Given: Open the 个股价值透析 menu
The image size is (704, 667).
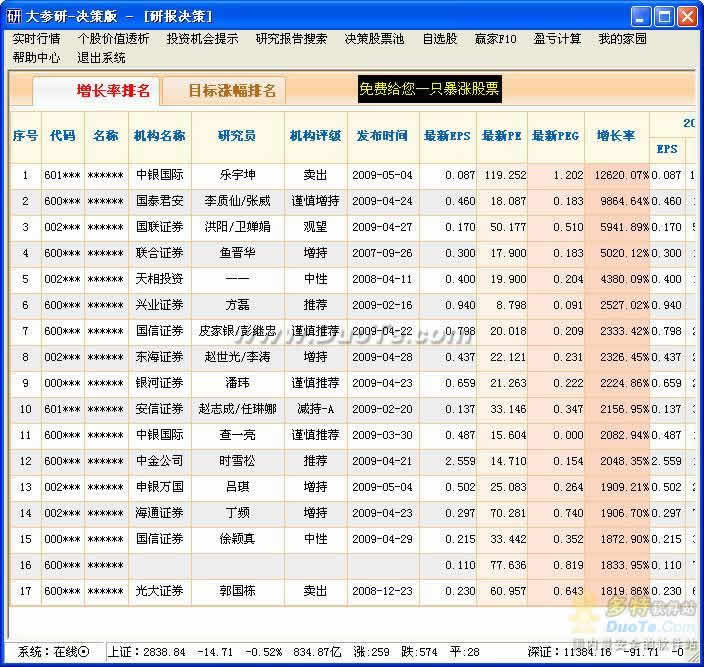Looking at the screenshot, I should tap(113, 39).
